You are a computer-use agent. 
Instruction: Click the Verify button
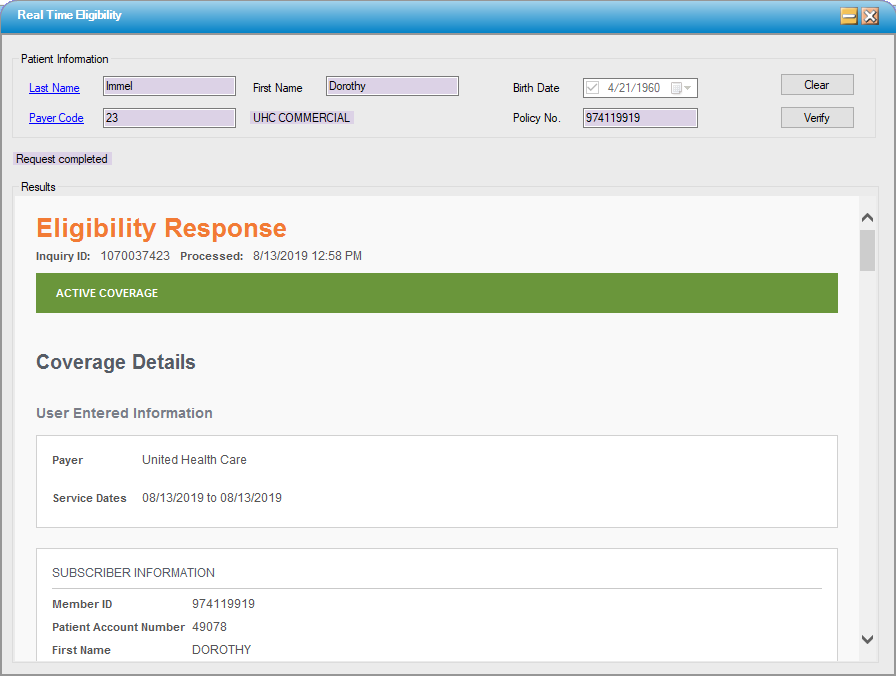tap(817, 118)
